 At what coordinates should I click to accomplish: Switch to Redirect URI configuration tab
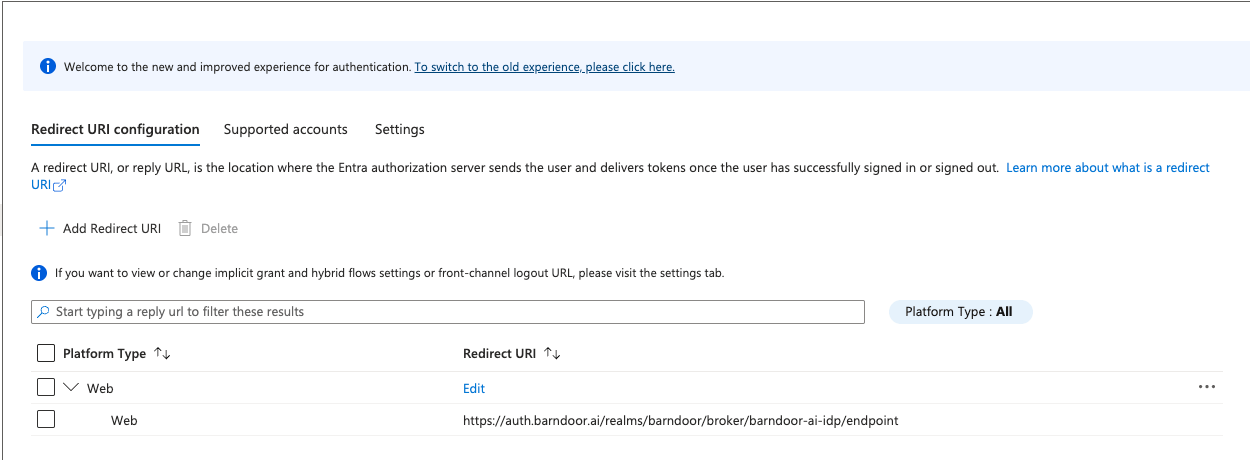[115, 129]
